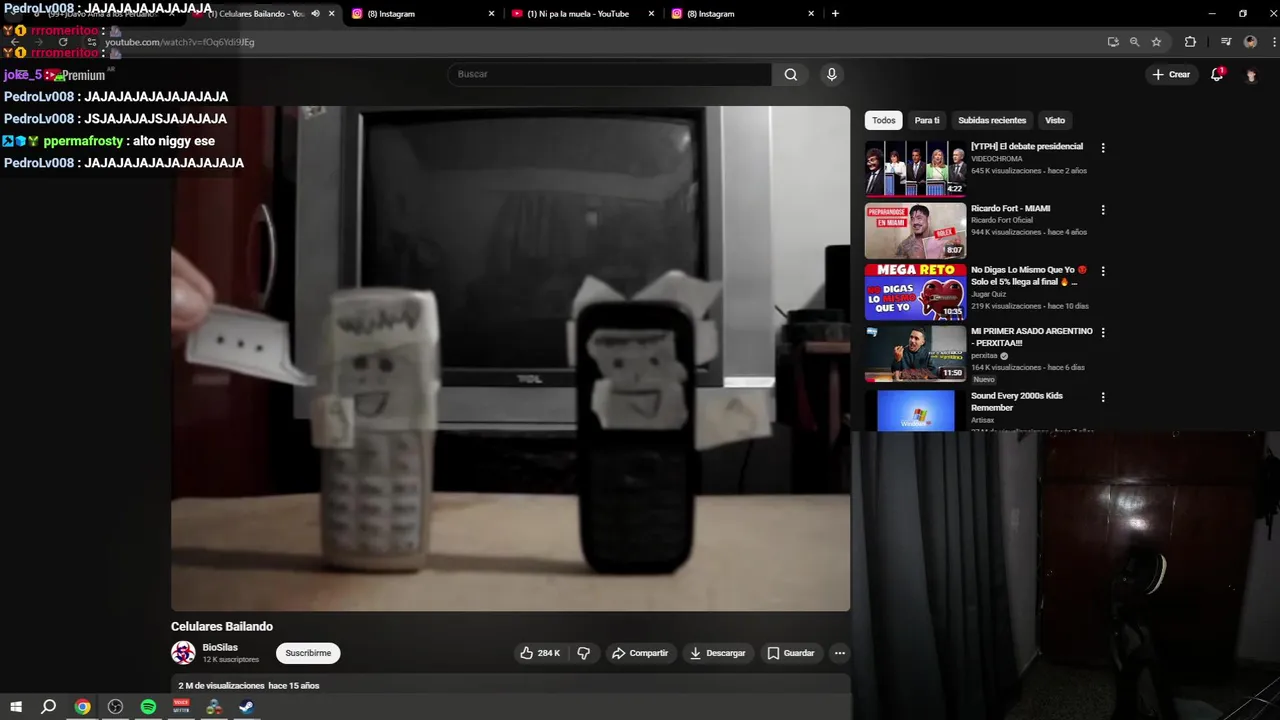Image resolution: width=1280 pixels, height=720 pixels.
Task: Open the BioSilas channel name link
Action: (220, 647)
